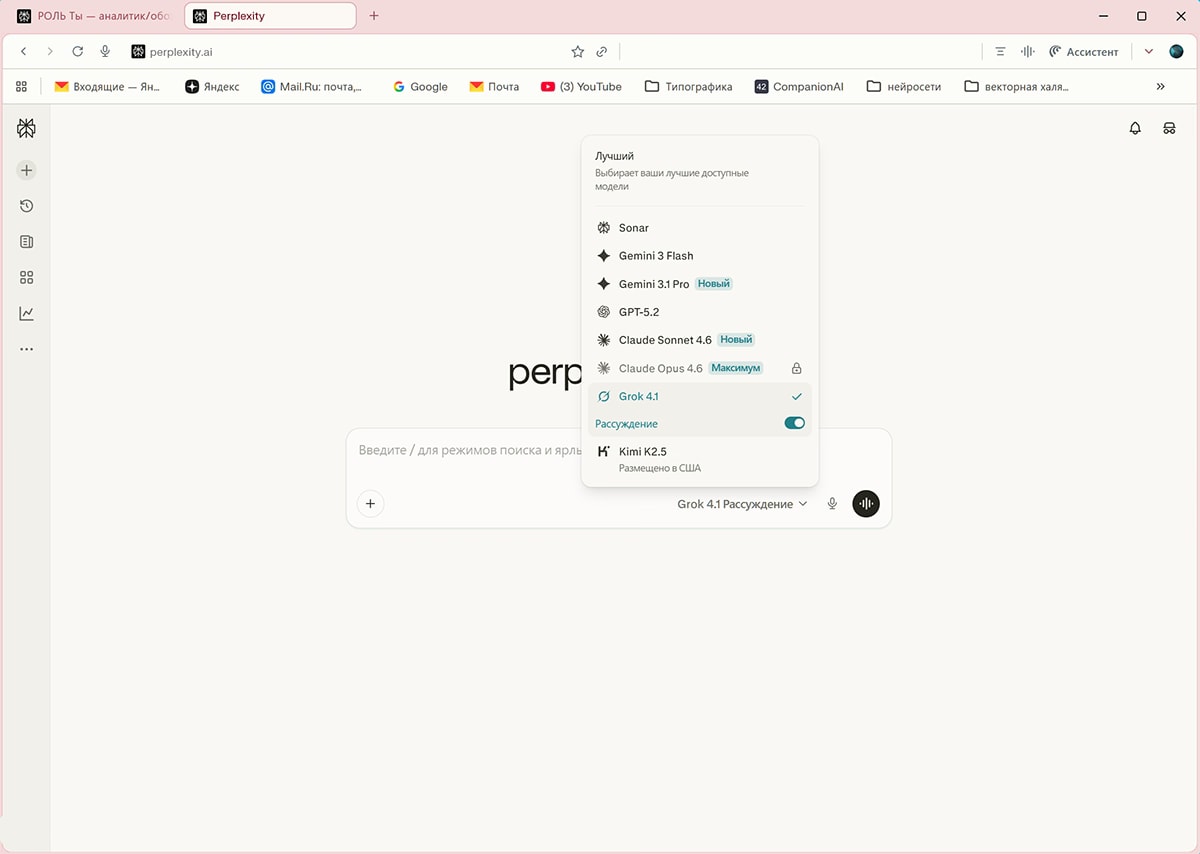Click the link icon in the address bar

(x=602, y=51)
